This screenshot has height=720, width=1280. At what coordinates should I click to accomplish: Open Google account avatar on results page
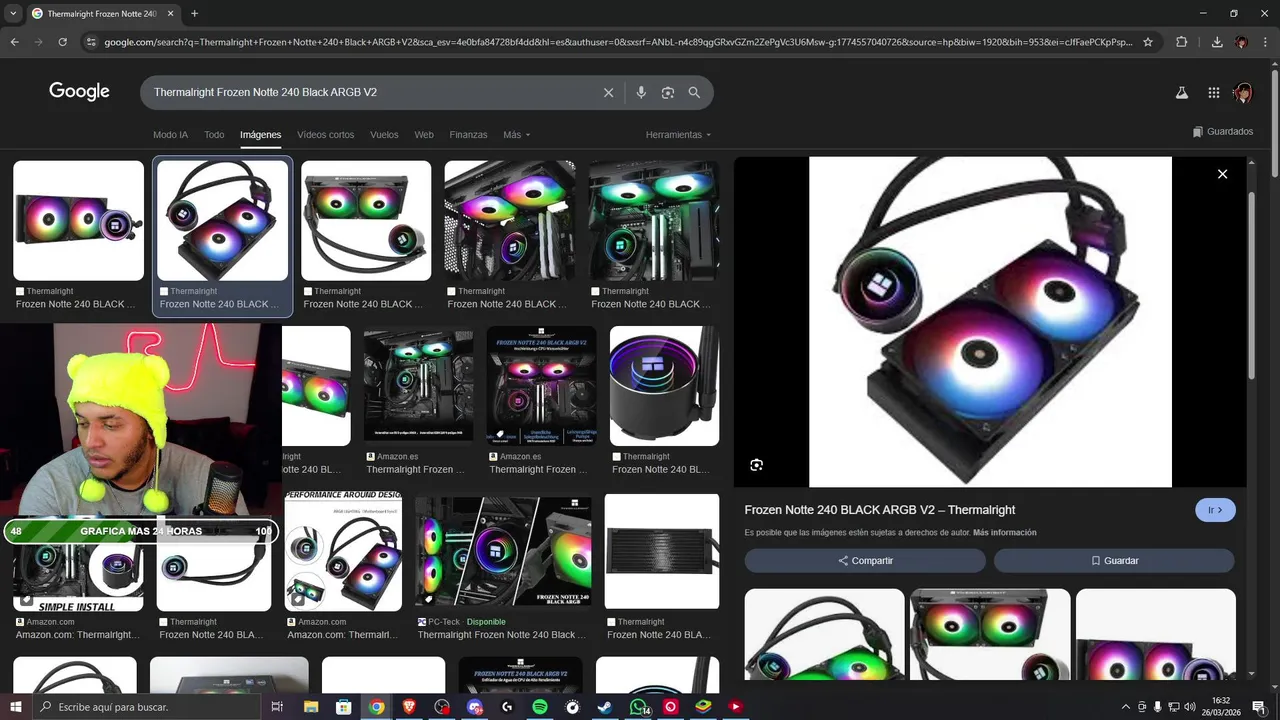pyautogui.click(x=1243, y=93)
